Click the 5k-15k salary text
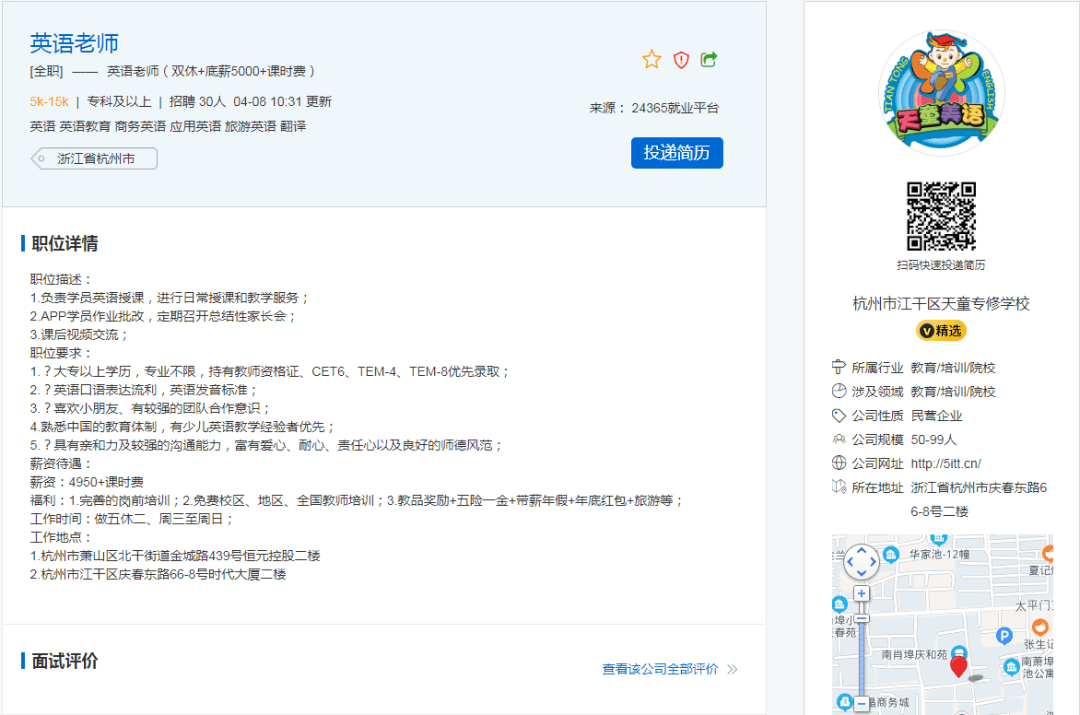This screenshot has width=1080, height=715. (x=49, y=101)
